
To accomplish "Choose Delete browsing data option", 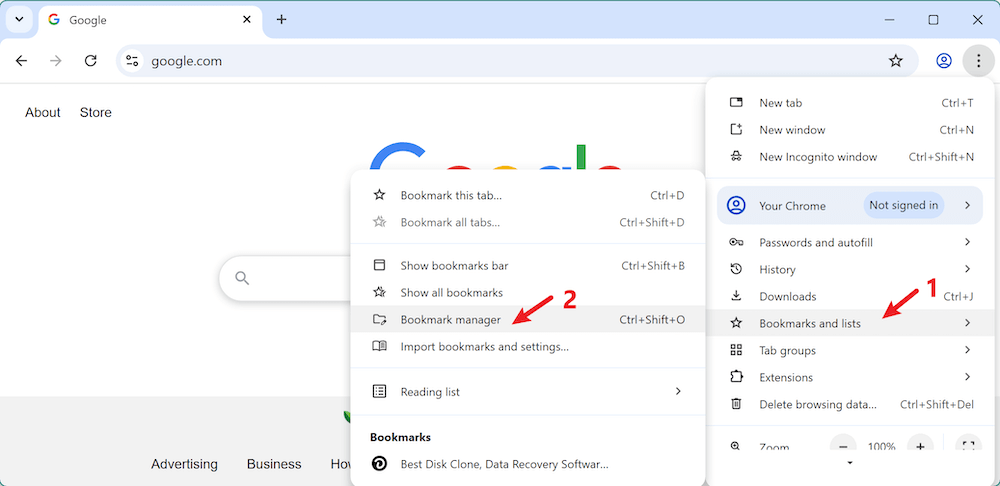I will click(x=851, y=404).
